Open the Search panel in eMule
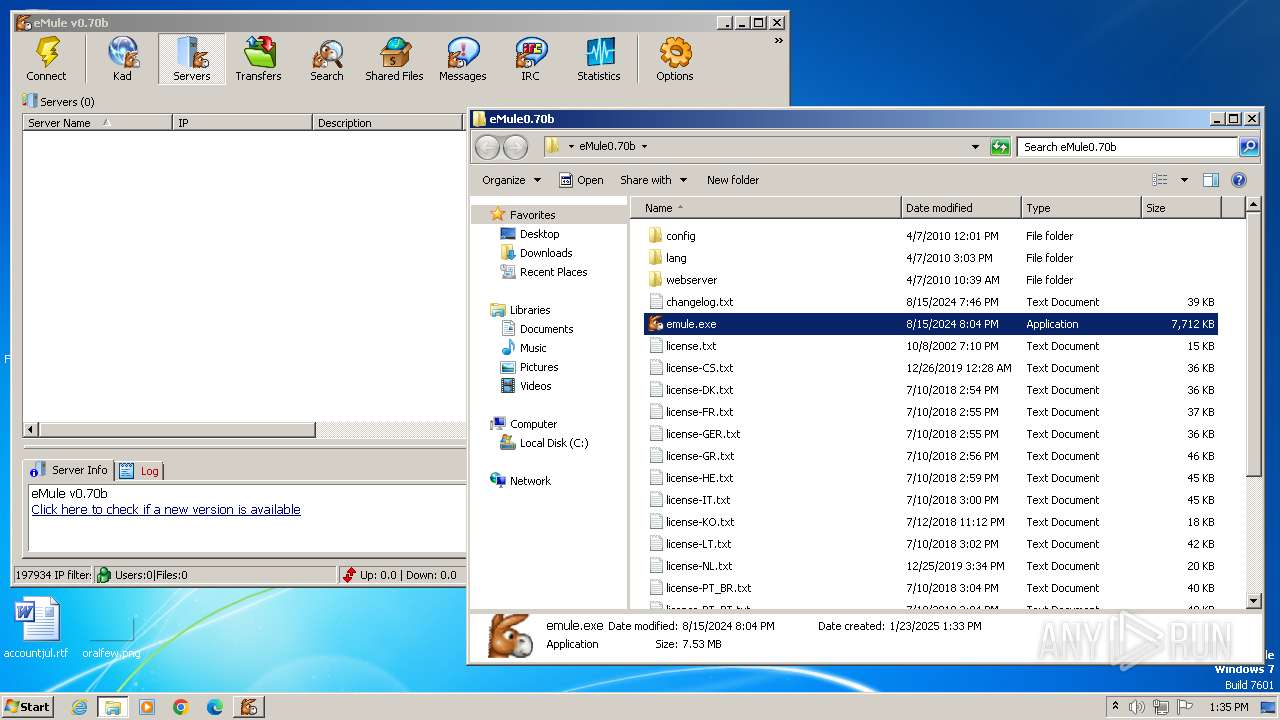The image size is (1280, 720). (x=326, y=59)
